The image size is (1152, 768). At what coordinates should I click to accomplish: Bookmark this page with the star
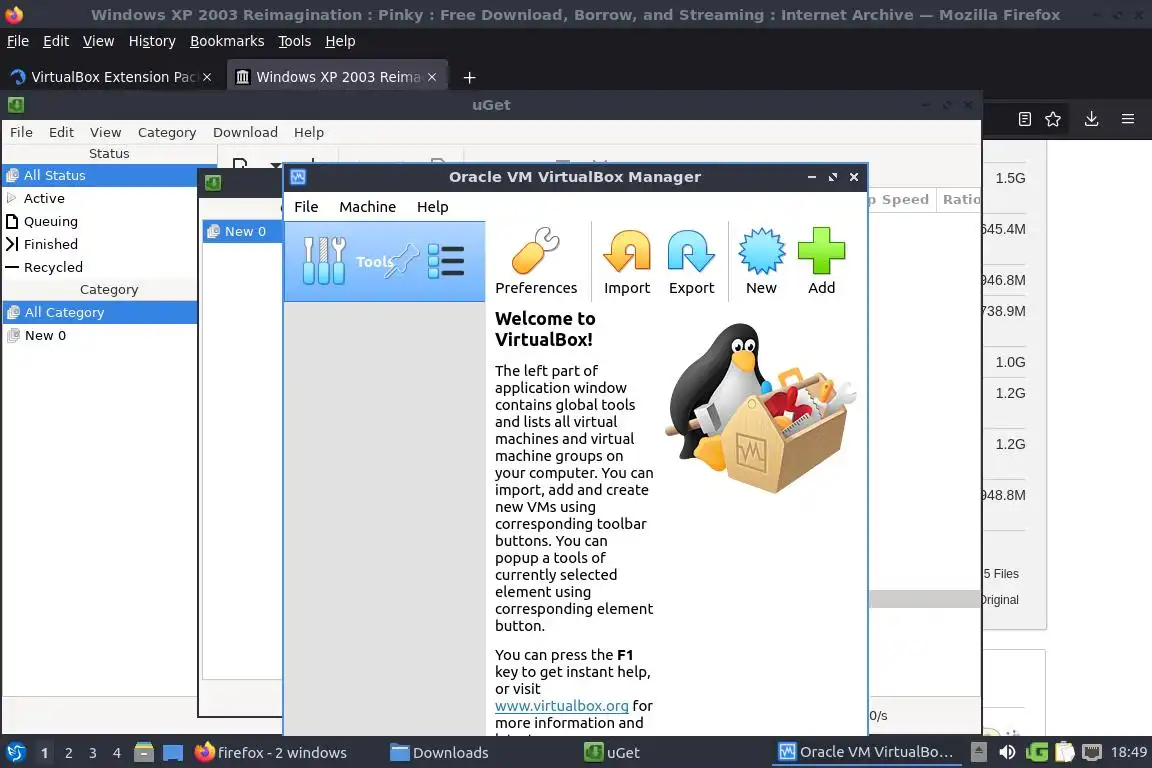pos(1053,119)
